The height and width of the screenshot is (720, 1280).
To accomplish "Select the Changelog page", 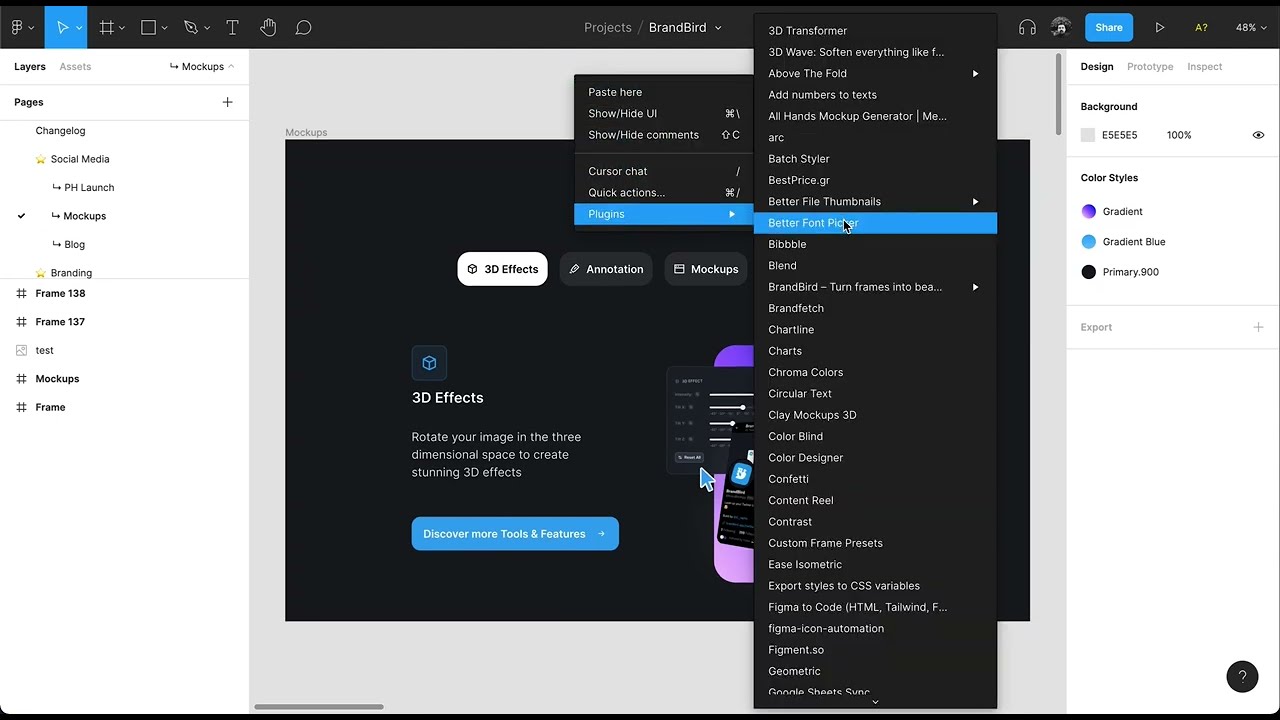I will tap(60, 131).
